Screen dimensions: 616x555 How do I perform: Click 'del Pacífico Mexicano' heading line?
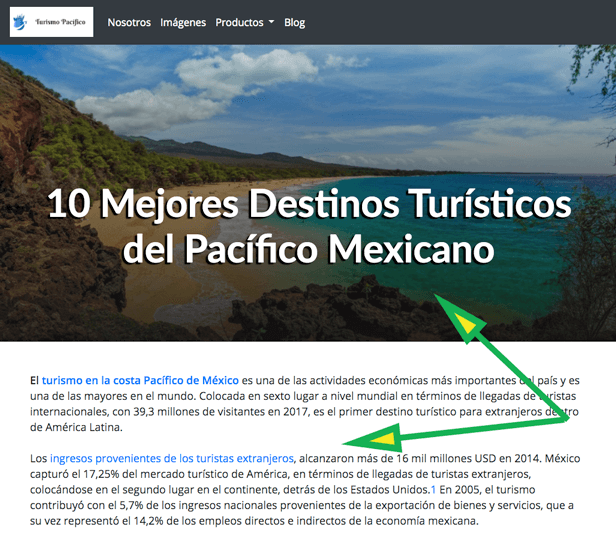[x=309, y=249]
